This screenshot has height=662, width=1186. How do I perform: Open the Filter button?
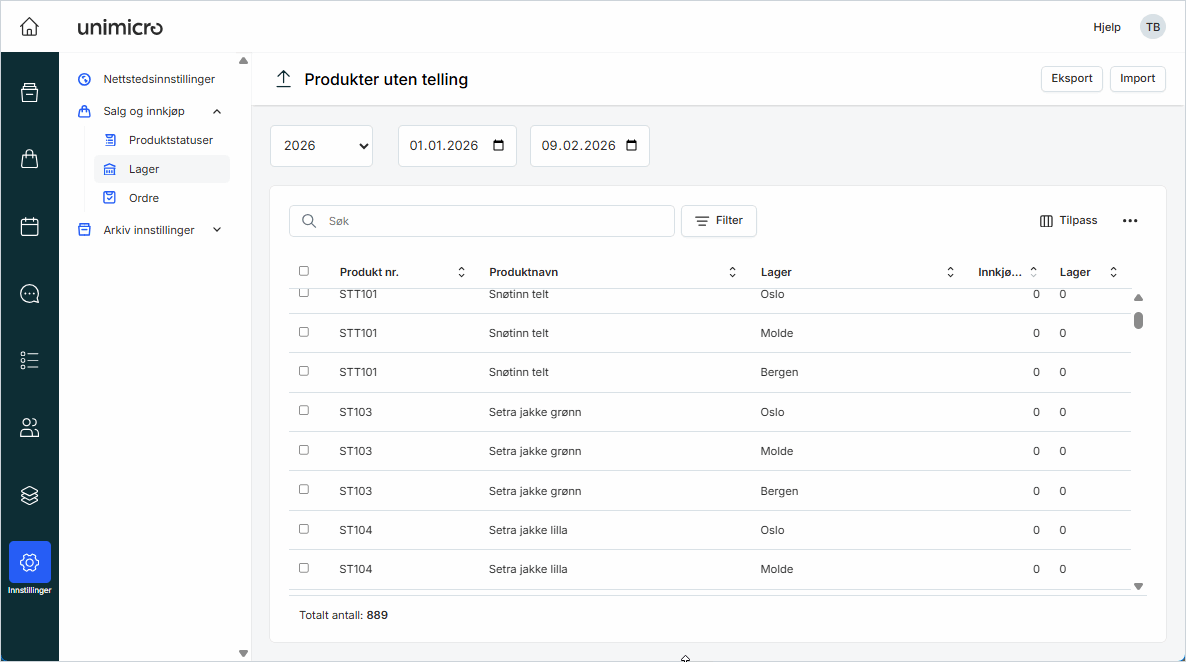718,221
